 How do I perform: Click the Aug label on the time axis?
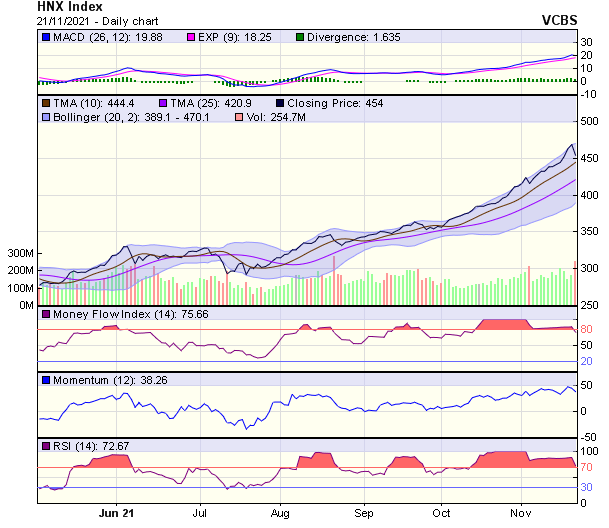point(281,512)
